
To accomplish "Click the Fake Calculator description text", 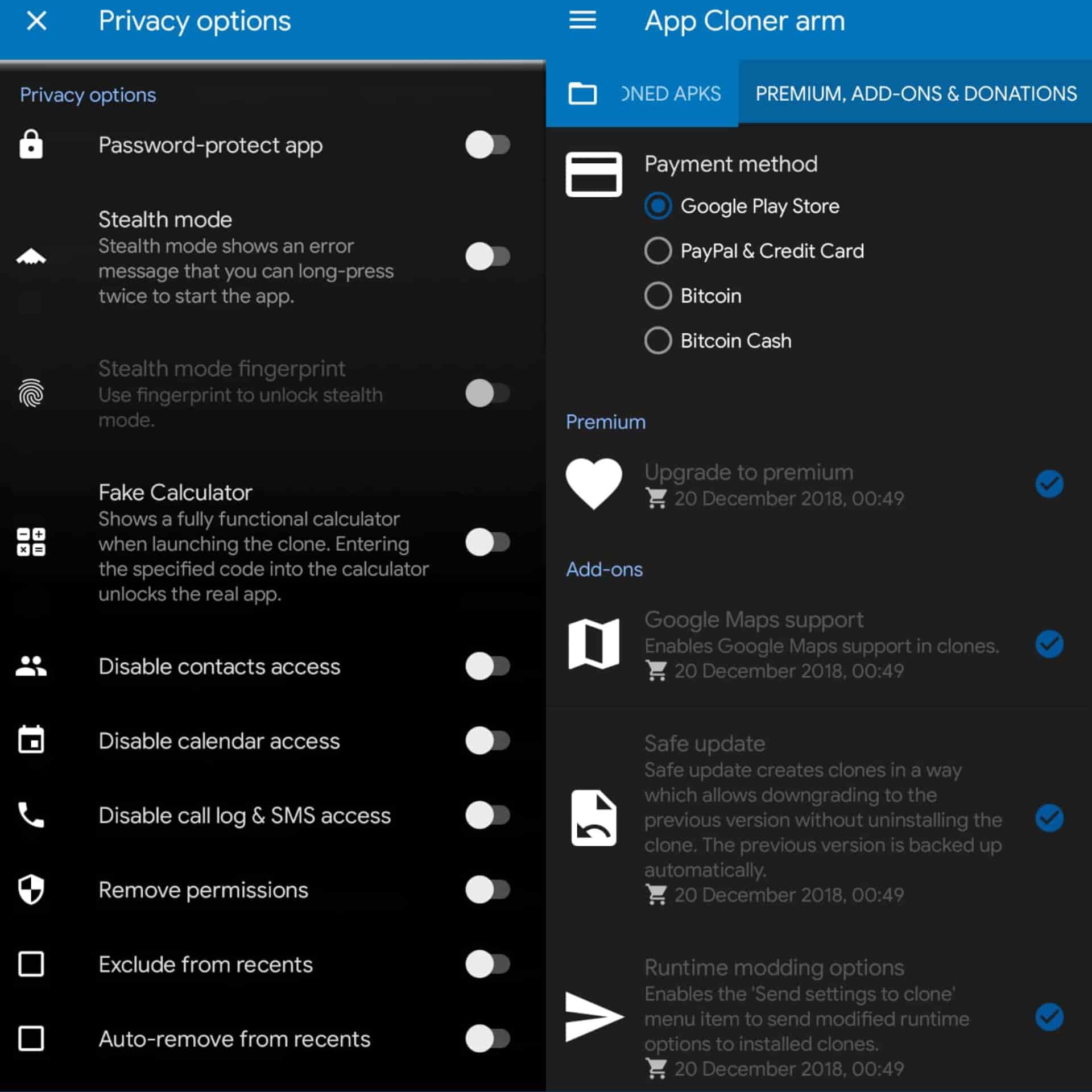I will coord(263,556).
